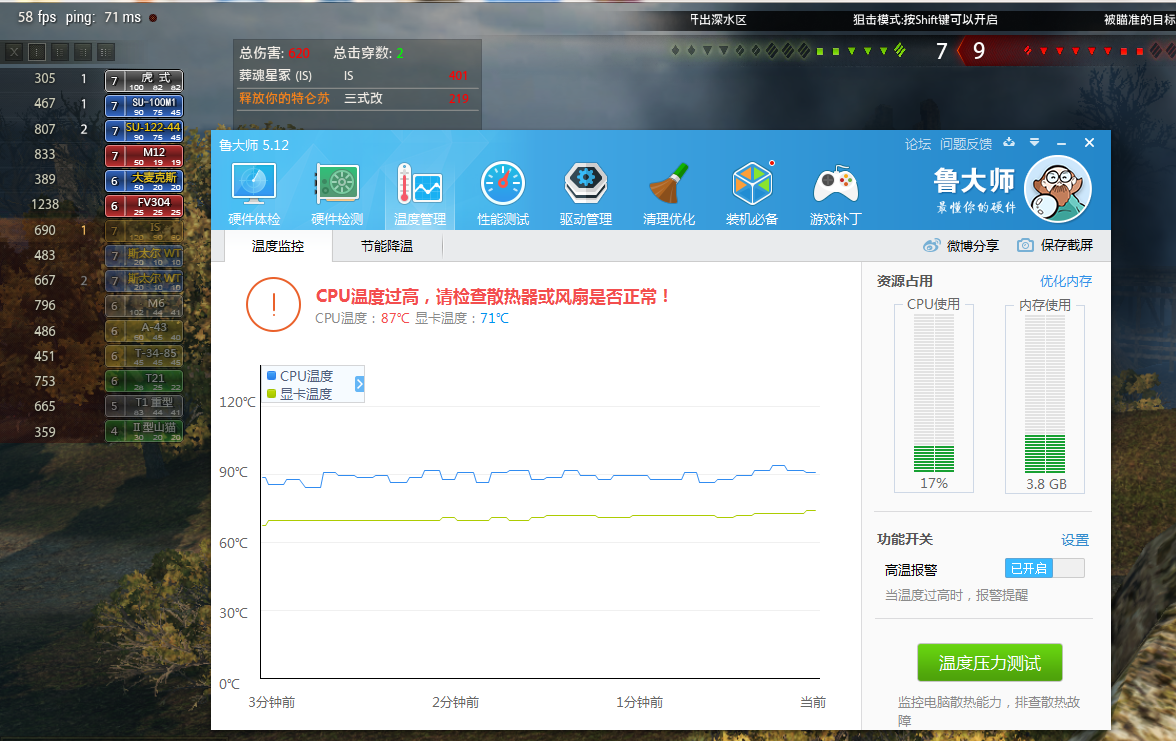Viewport: 1176px width, 741px height.
Task: Click the 葬魂星冢 (IS) damage log row
Action: [357, 76]
